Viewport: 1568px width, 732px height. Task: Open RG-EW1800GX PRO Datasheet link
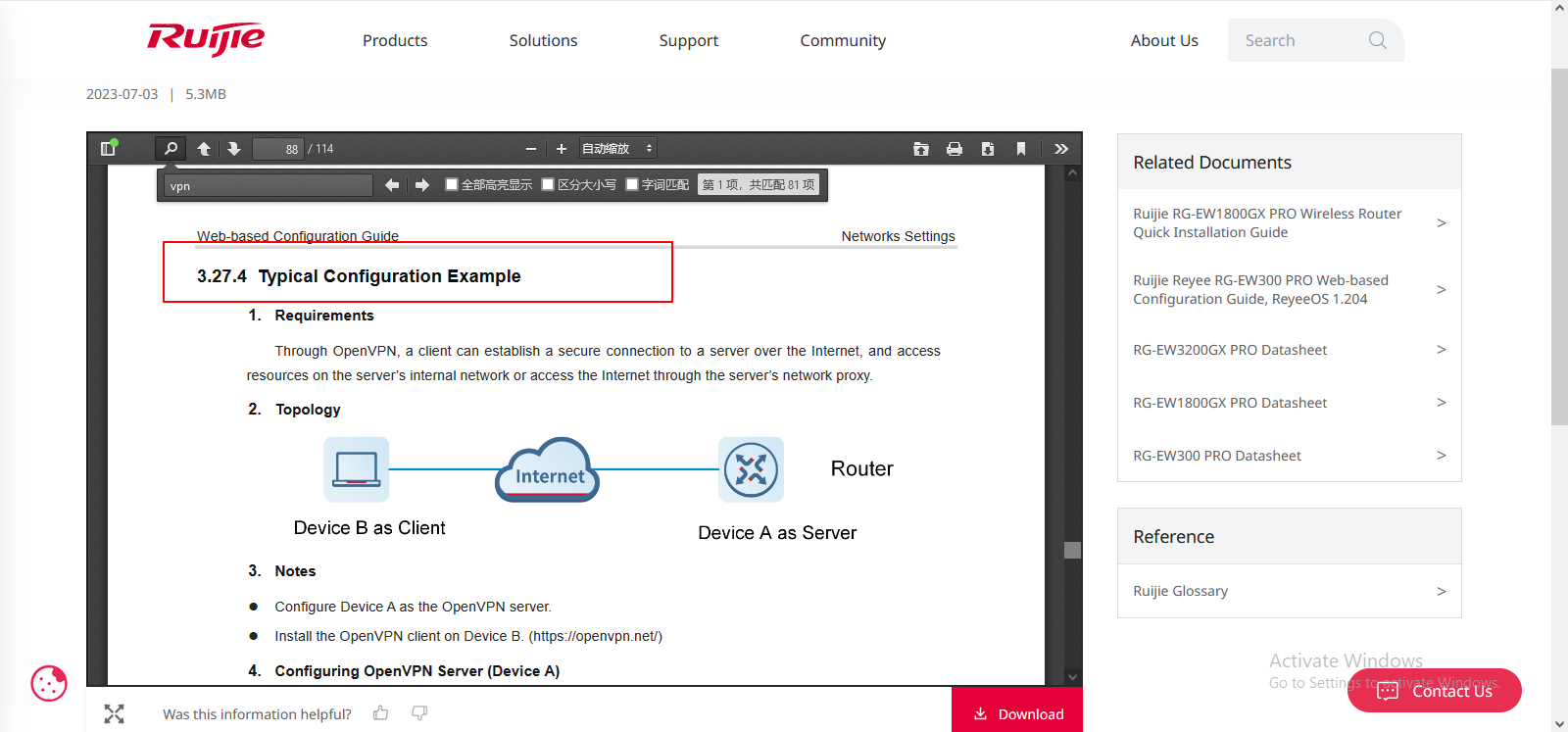coord(1230,403)
